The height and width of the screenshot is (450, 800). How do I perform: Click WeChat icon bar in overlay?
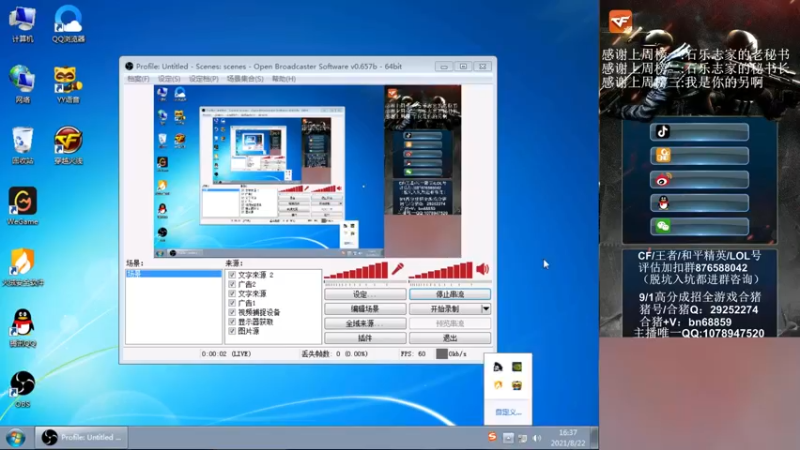click(699, 226)
